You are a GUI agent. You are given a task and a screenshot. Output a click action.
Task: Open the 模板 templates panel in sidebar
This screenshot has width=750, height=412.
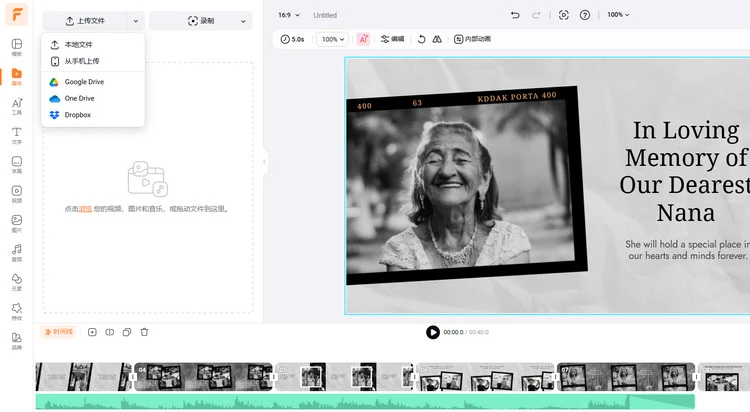click(x=17, y=47)
